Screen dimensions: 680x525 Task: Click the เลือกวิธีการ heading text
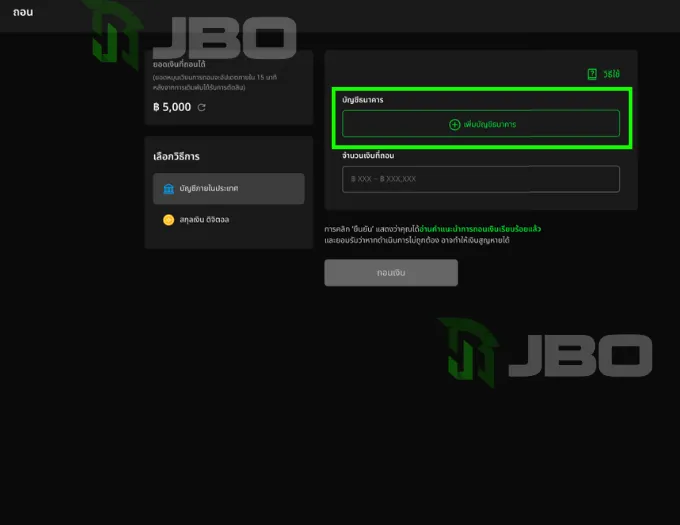[177, 157]
